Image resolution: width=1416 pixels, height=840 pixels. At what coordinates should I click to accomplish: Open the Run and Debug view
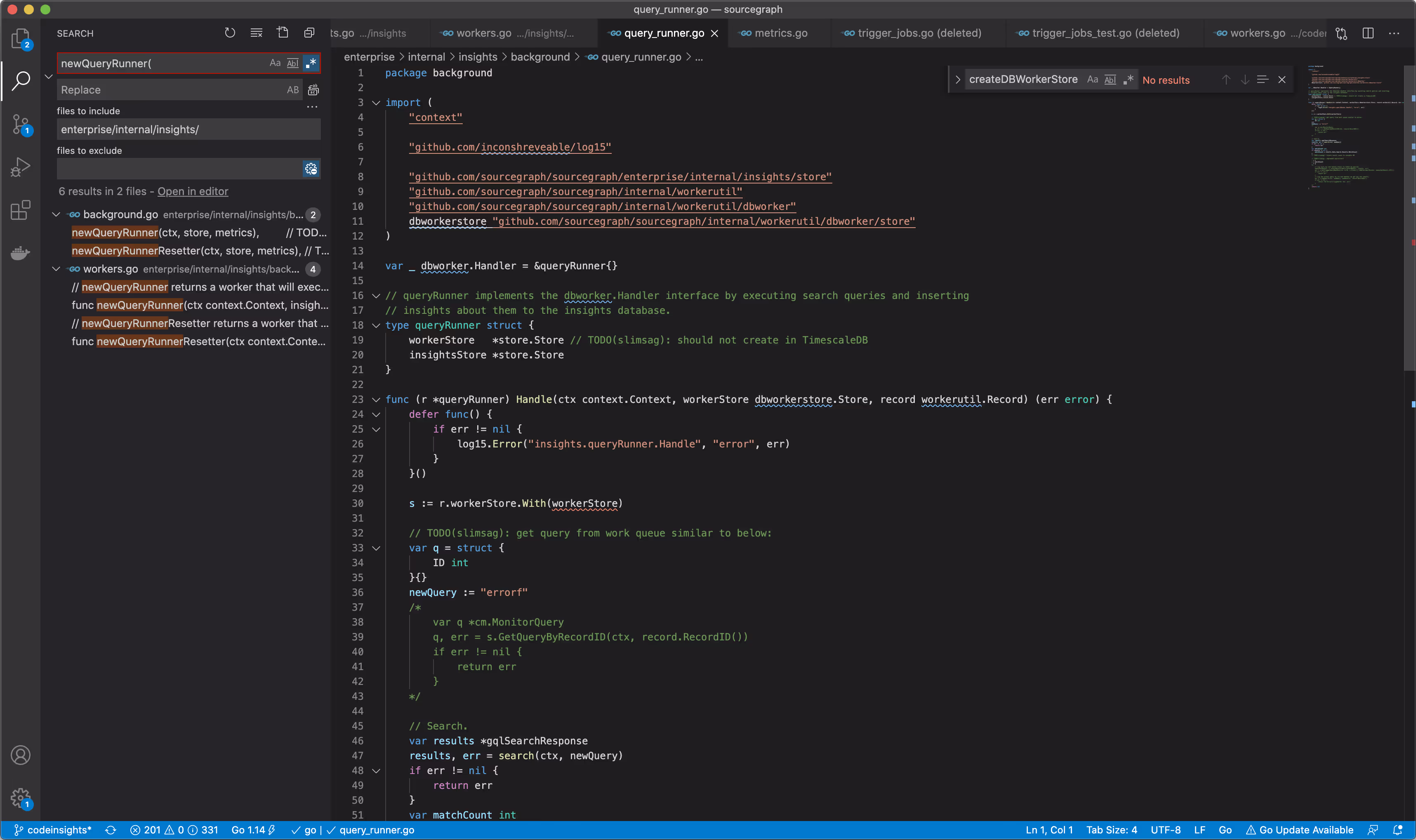[20, 167]
